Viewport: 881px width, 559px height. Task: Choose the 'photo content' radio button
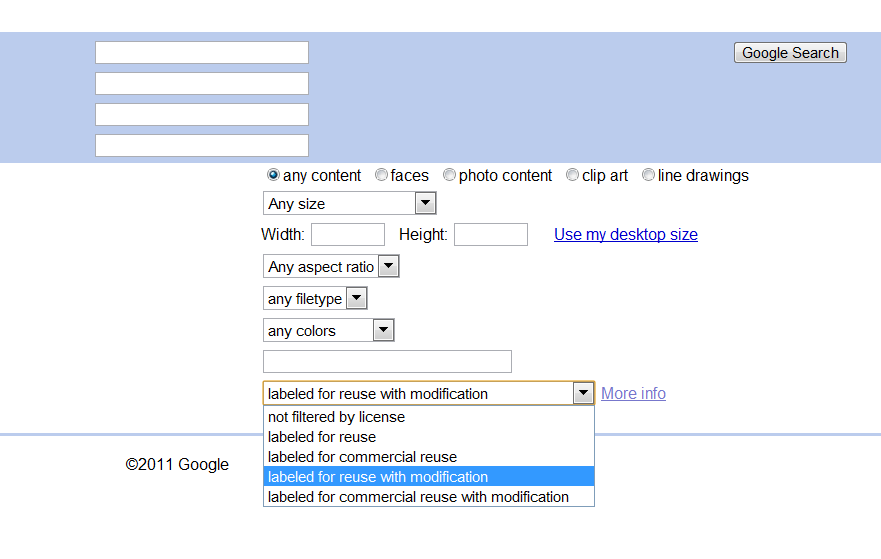(449, 175)
